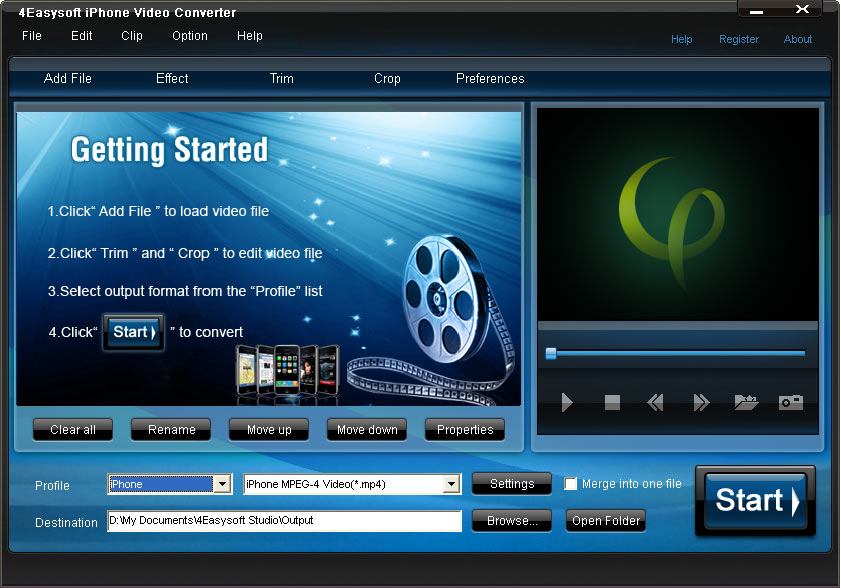841x588 pixels.
Task: Click the Move up button
Action: point(269,430)
